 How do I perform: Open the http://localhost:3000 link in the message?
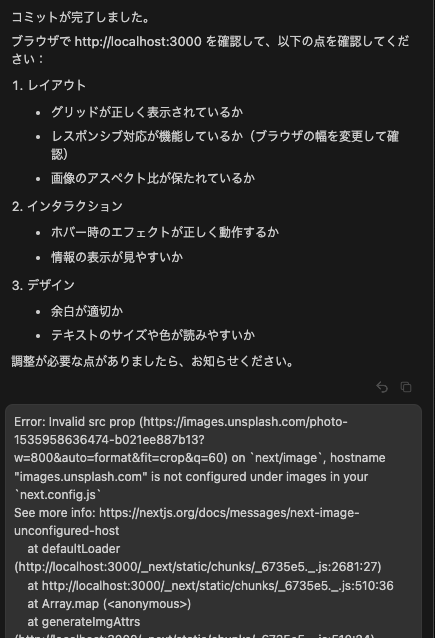click(138, 42)
